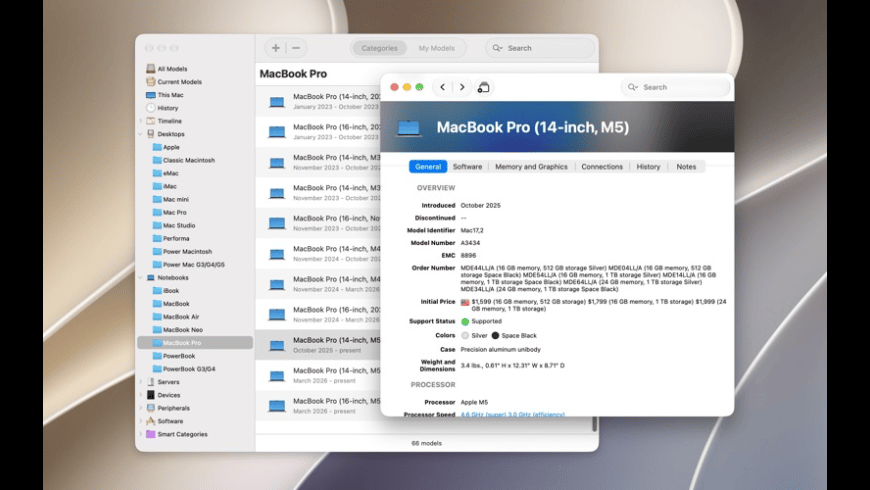Image resolution: width=870 pixels, height=490 pixels.
Task: Select MacBook folder in sidebar
Action: pos(171,304)
